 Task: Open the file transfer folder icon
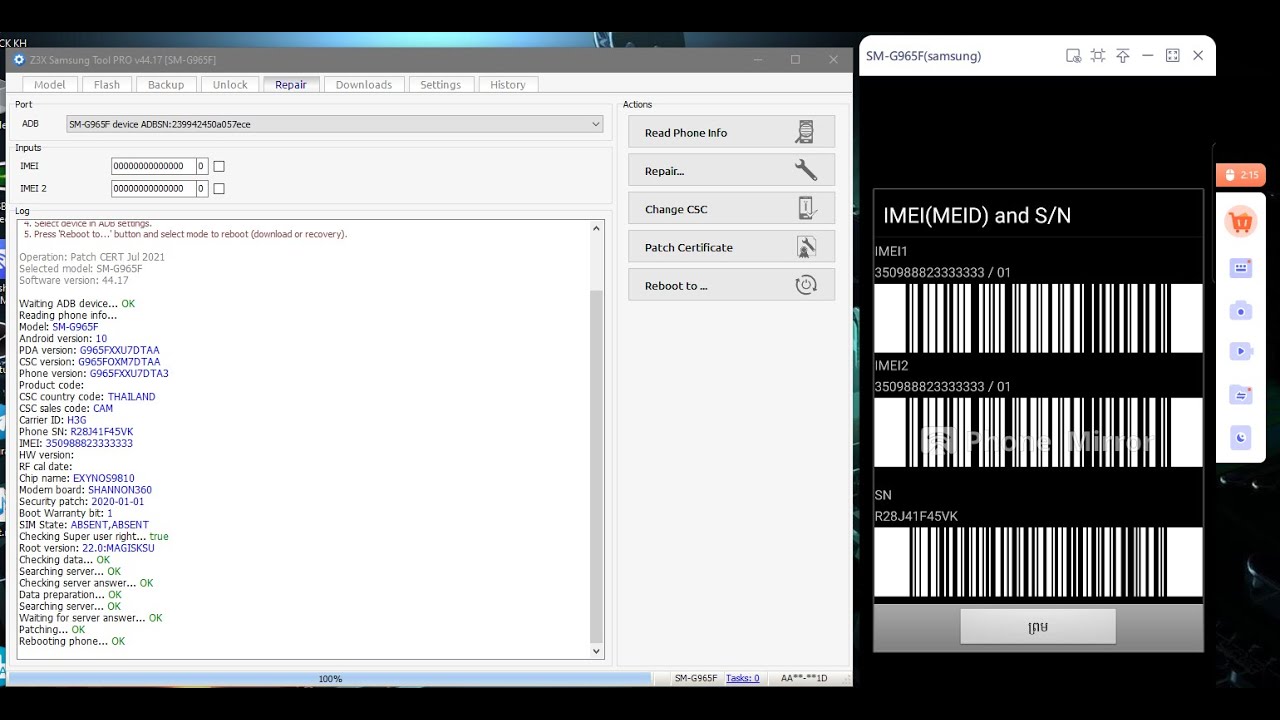coord(1241,394)
